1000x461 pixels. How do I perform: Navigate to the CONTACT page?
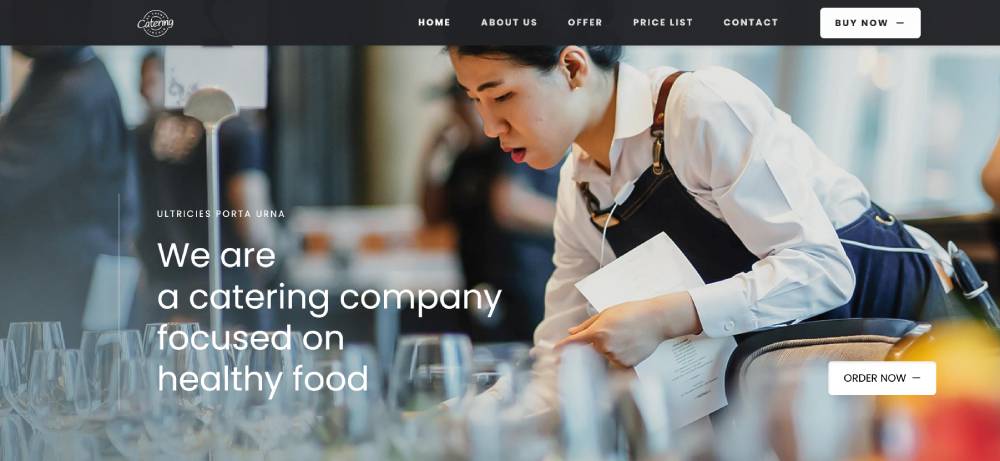pos(751,22)
